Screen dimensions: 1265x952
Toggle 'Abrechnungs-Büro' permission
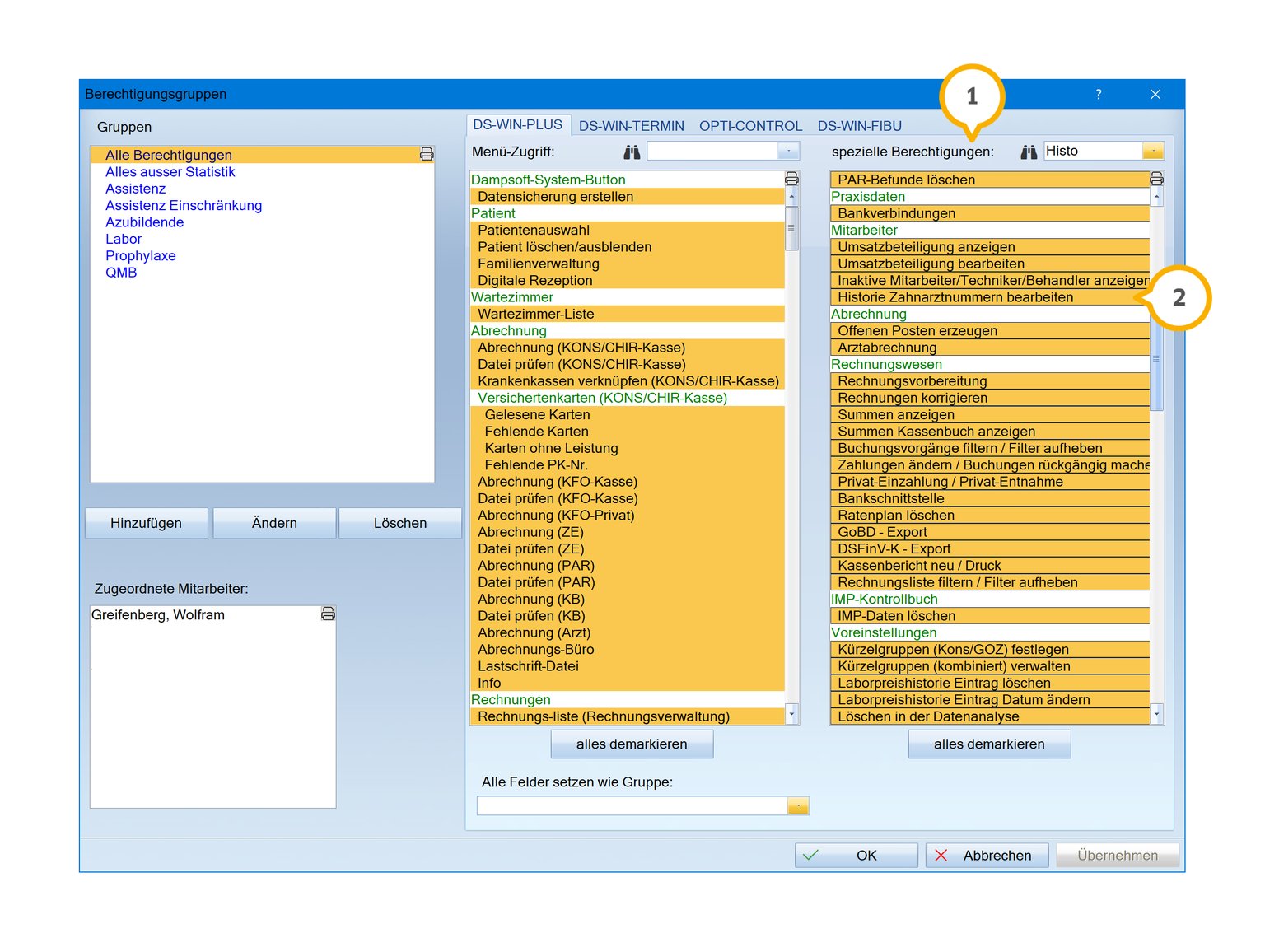coord(627,650)
